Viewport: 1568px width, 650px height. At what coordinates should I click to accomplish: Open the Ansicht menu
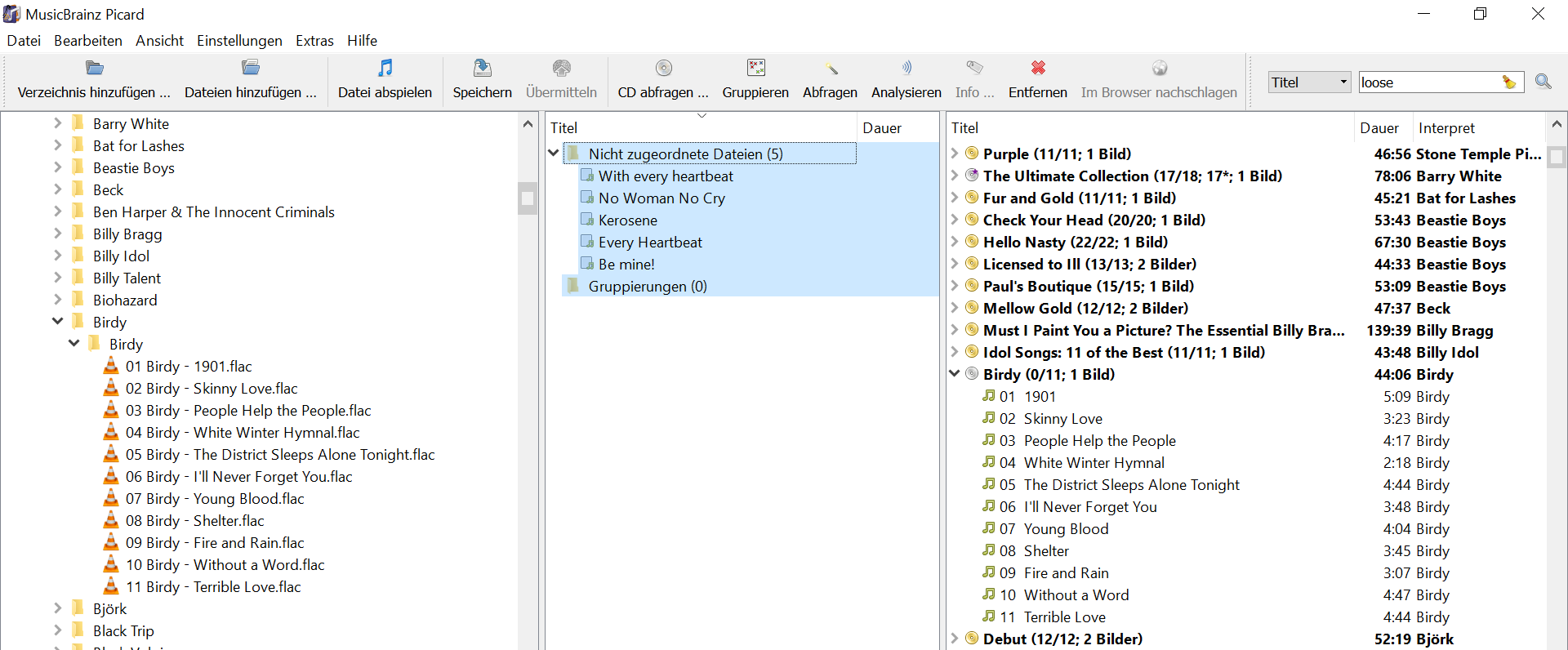click(159, 40)
